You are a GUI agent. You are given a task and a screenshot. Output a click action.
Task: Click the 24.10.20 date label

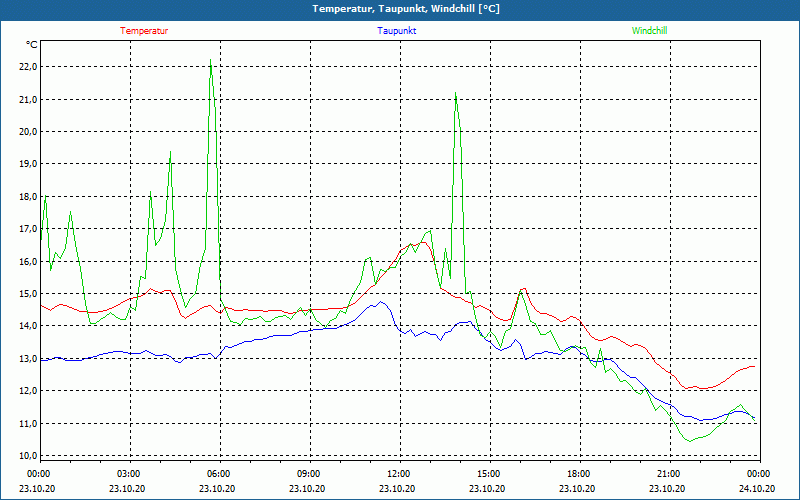tap(757, 489)
